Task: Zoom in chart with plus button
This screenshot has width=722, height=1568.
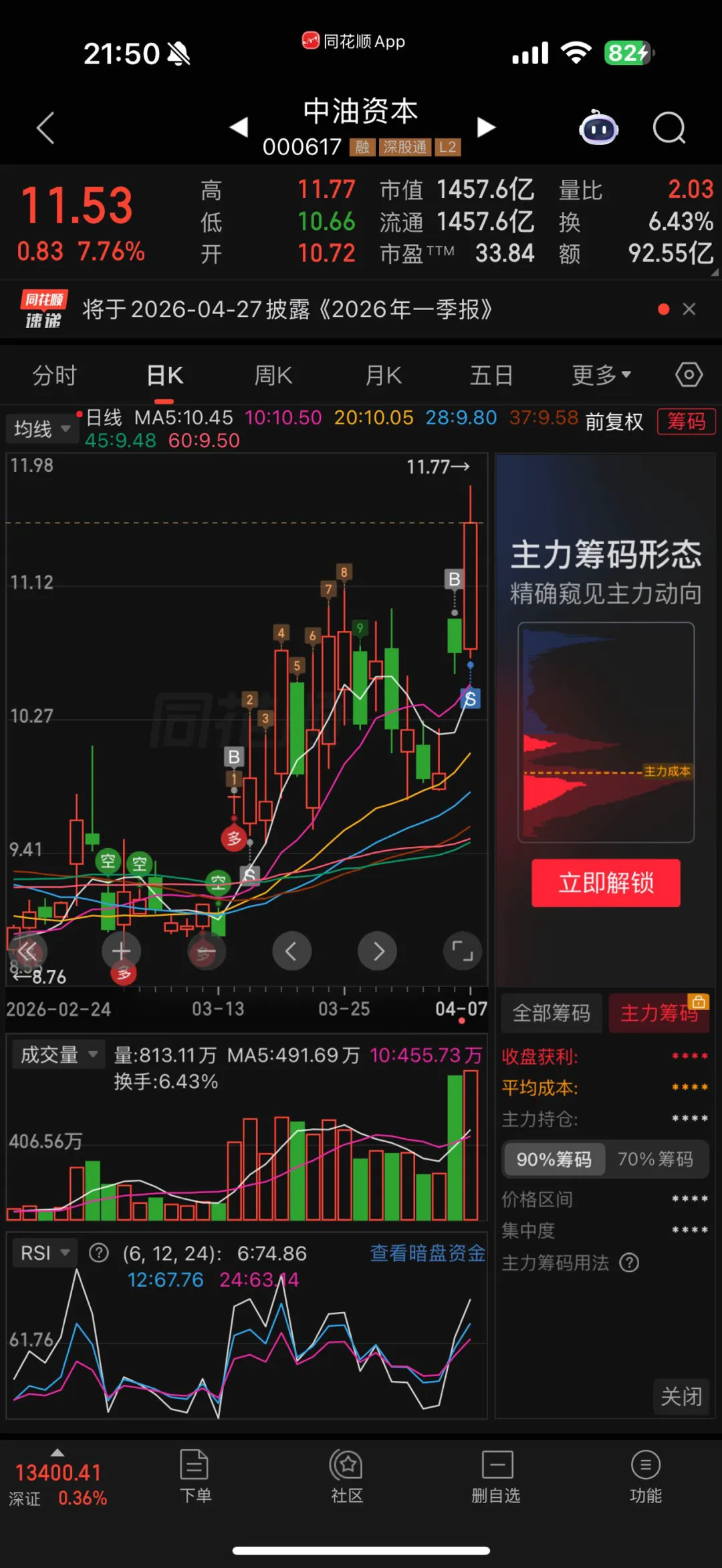Action: tap(121, 950)
